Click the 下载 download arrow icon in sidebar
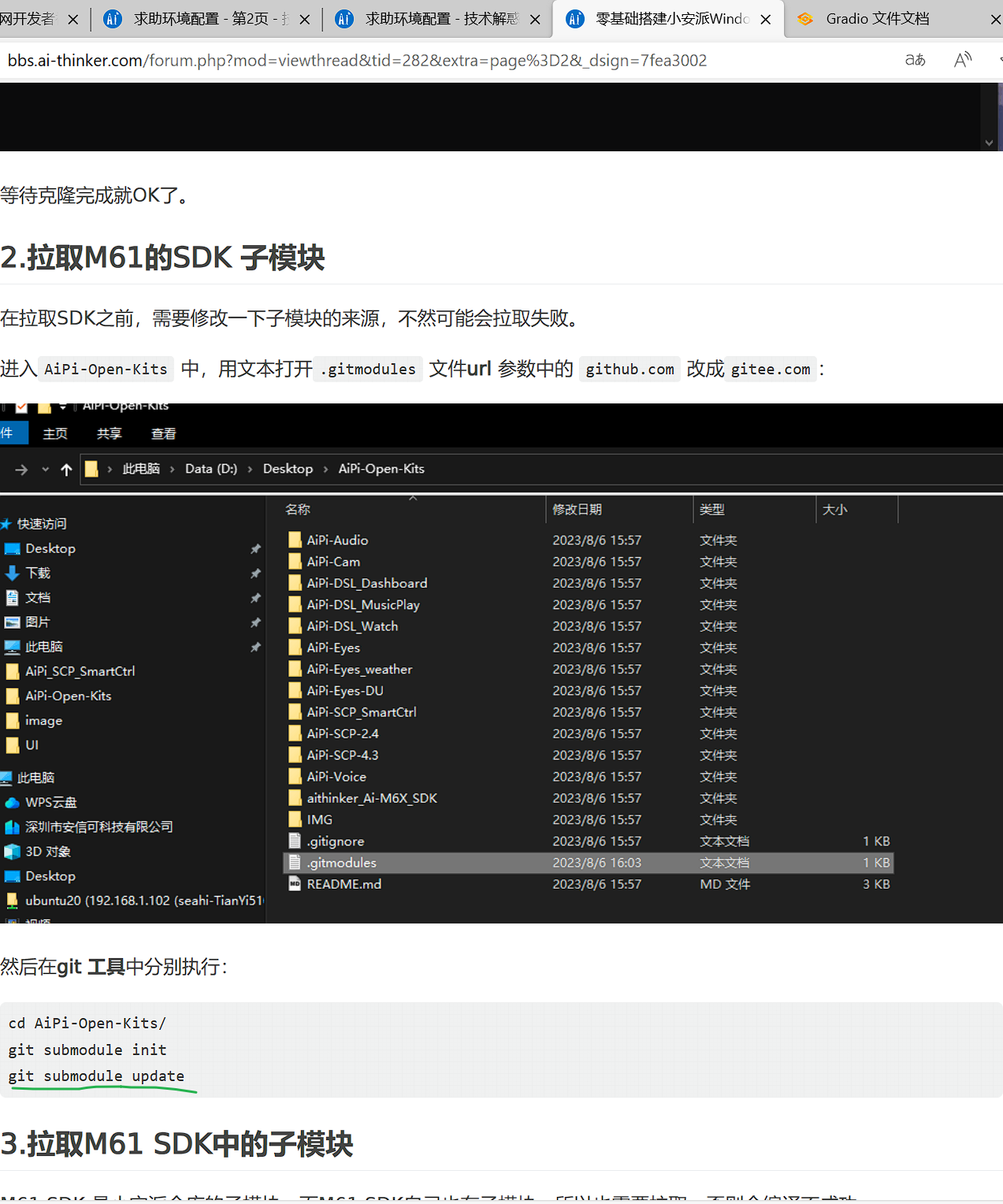The image size is (1003, 1204). (x=13, y=573)
